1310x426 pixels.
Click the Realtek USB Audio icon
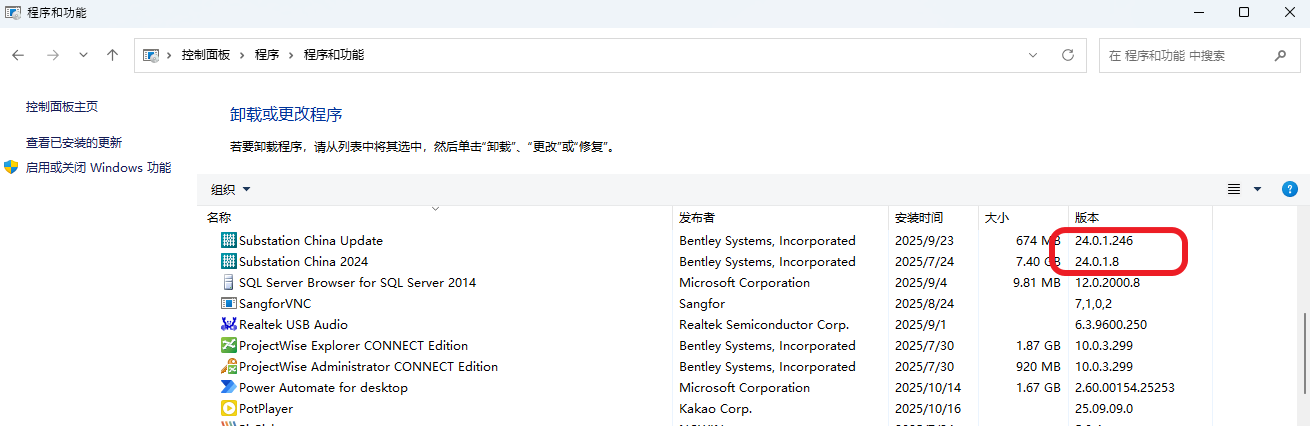229,325
